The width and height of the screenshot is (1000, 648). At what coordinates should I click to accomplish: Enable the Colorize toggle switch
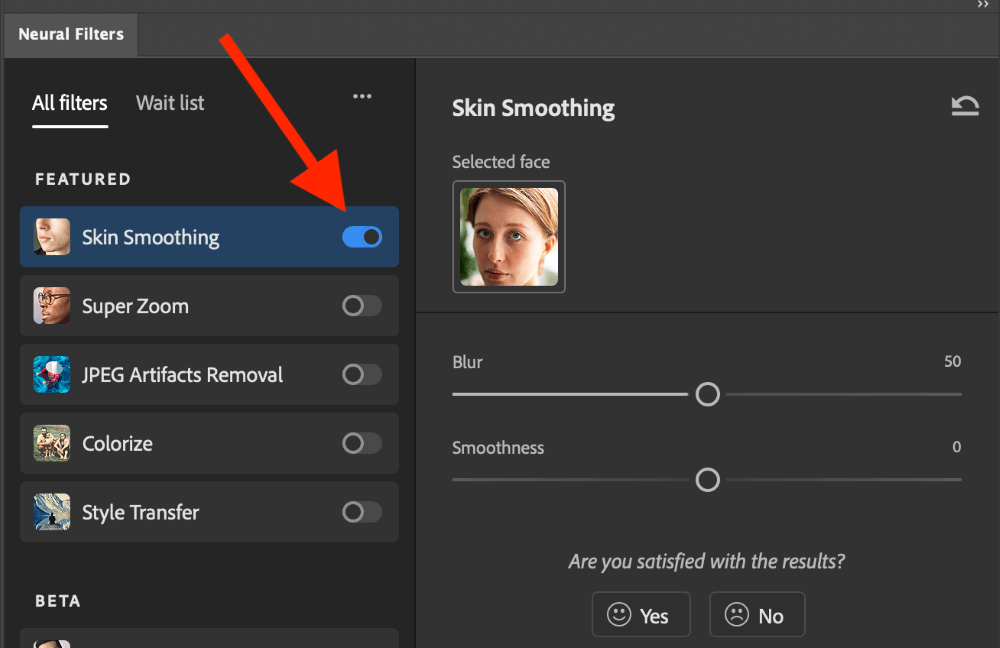[362, 443]
